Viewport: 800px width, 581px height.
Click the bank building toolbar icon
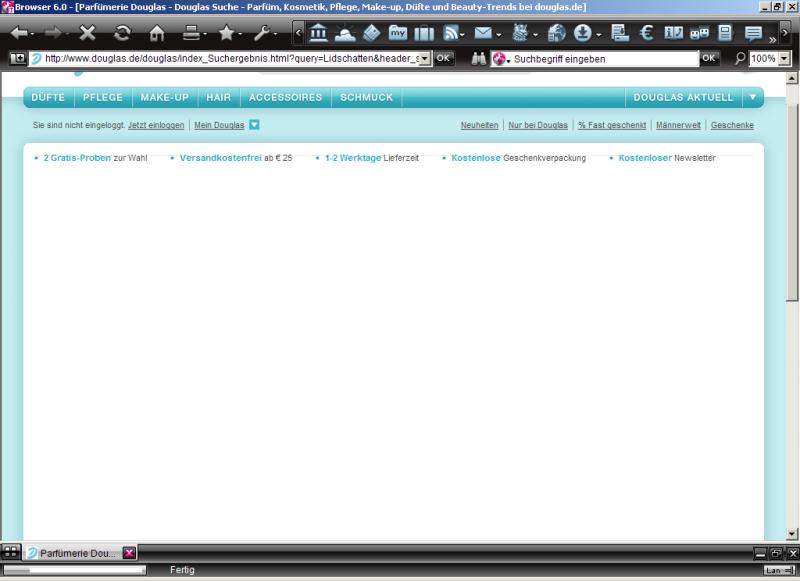click(x=318, y=33)
